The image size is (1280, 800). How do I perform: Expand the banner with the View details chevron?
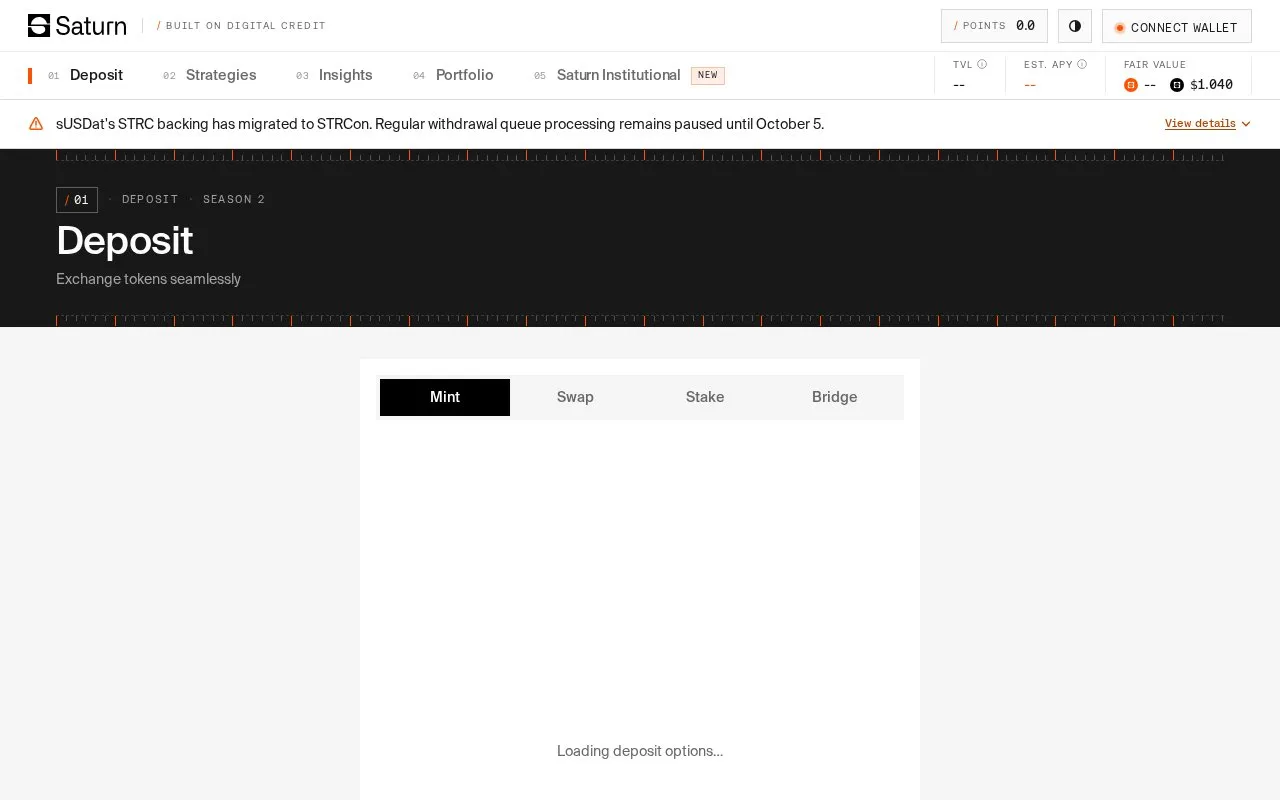1246,124
